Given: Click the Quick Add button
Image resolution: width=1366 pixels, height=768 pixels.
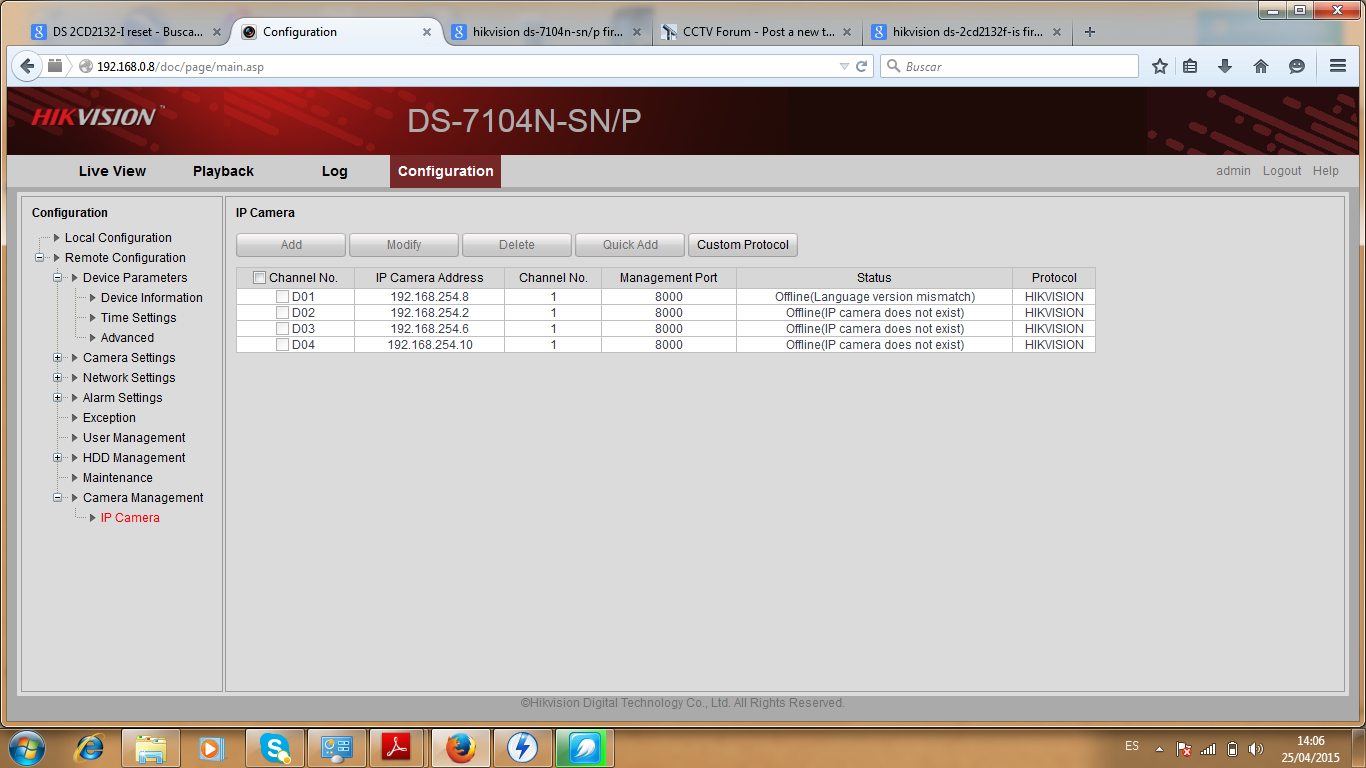Looking at the screenshot, I should 630,245.
